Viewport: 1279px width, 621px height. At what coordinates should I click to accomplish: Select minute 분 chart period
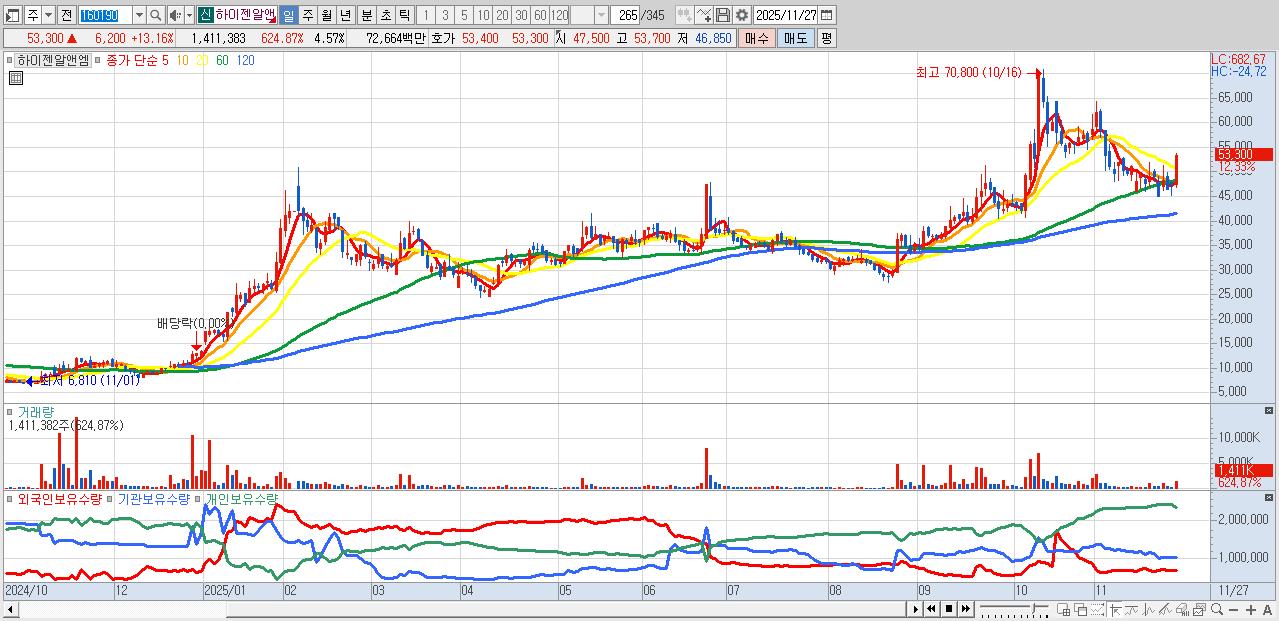point(366,15)
